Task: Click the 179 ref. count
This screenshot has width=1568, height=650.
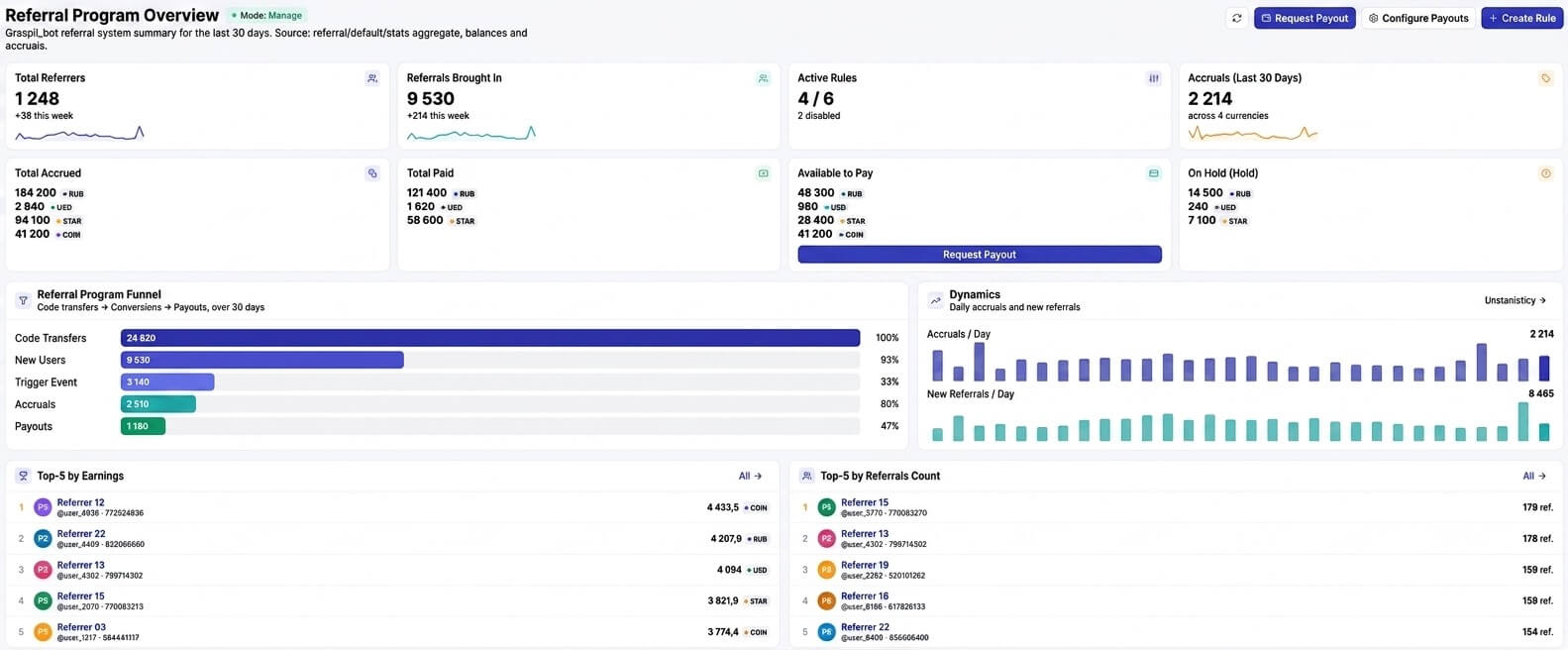Action: pyautogui.click(x=1537, y=507)
